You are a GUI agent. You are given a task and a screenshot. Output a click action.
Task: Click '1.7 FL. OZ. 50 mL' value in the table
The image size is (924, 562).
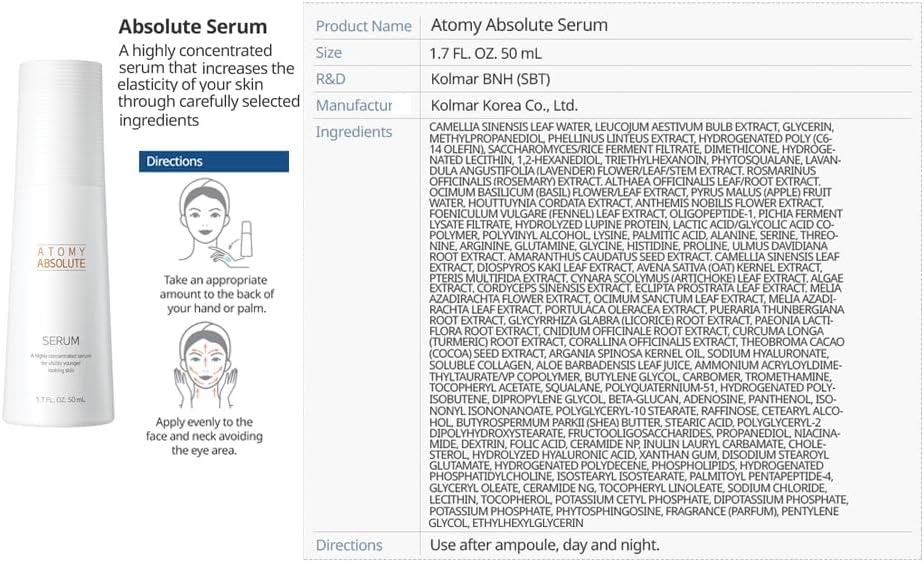tap(486, 54)
